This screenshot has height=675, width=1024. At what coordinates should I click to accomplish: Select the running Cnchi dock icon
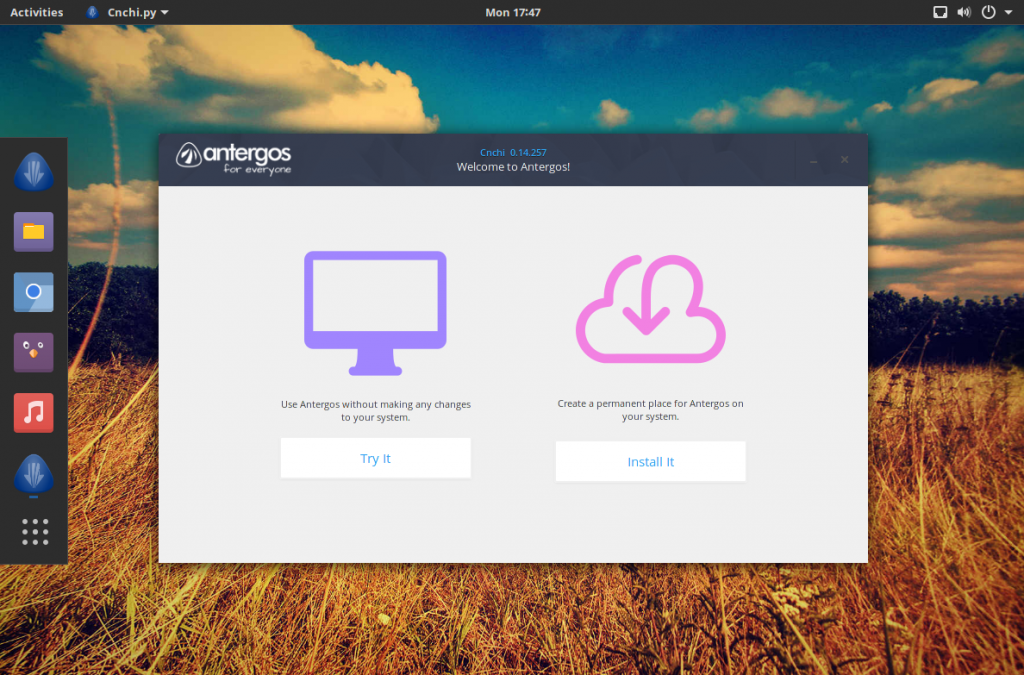(x=34, y=473)
